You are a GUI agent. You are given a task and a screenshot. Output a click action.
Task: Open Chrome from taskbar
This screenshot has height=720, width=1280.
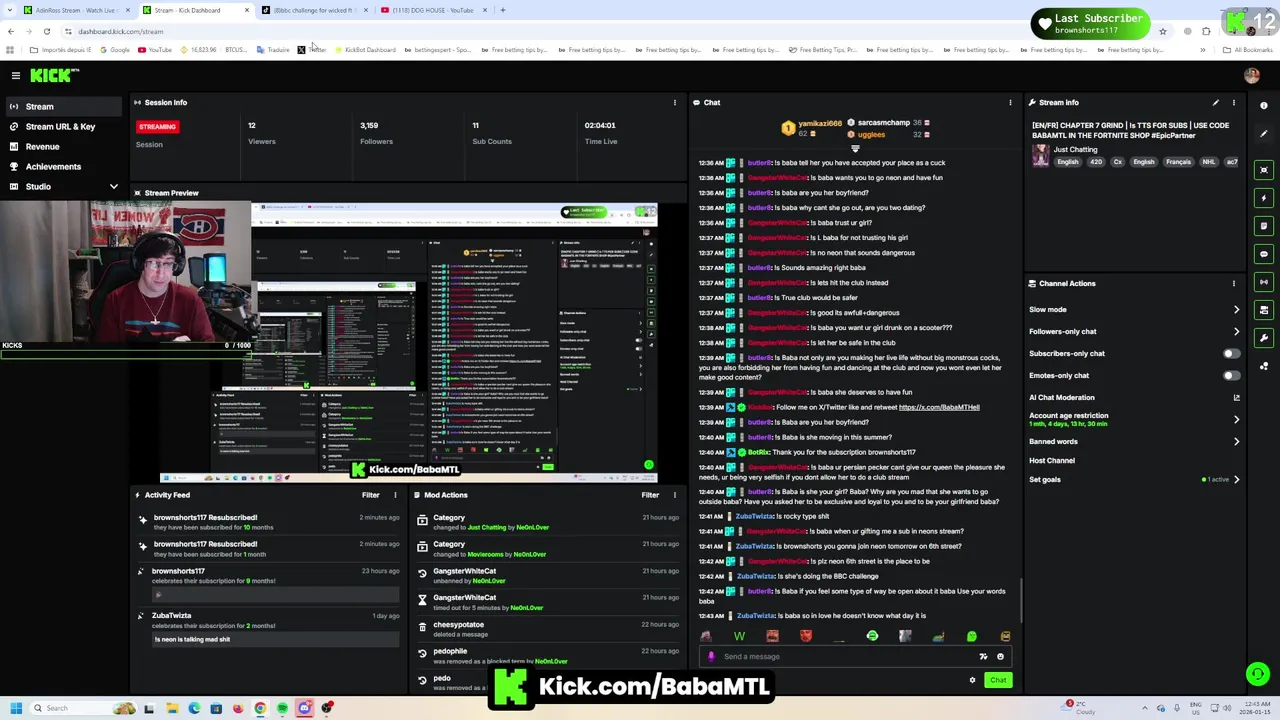[260, 708]
